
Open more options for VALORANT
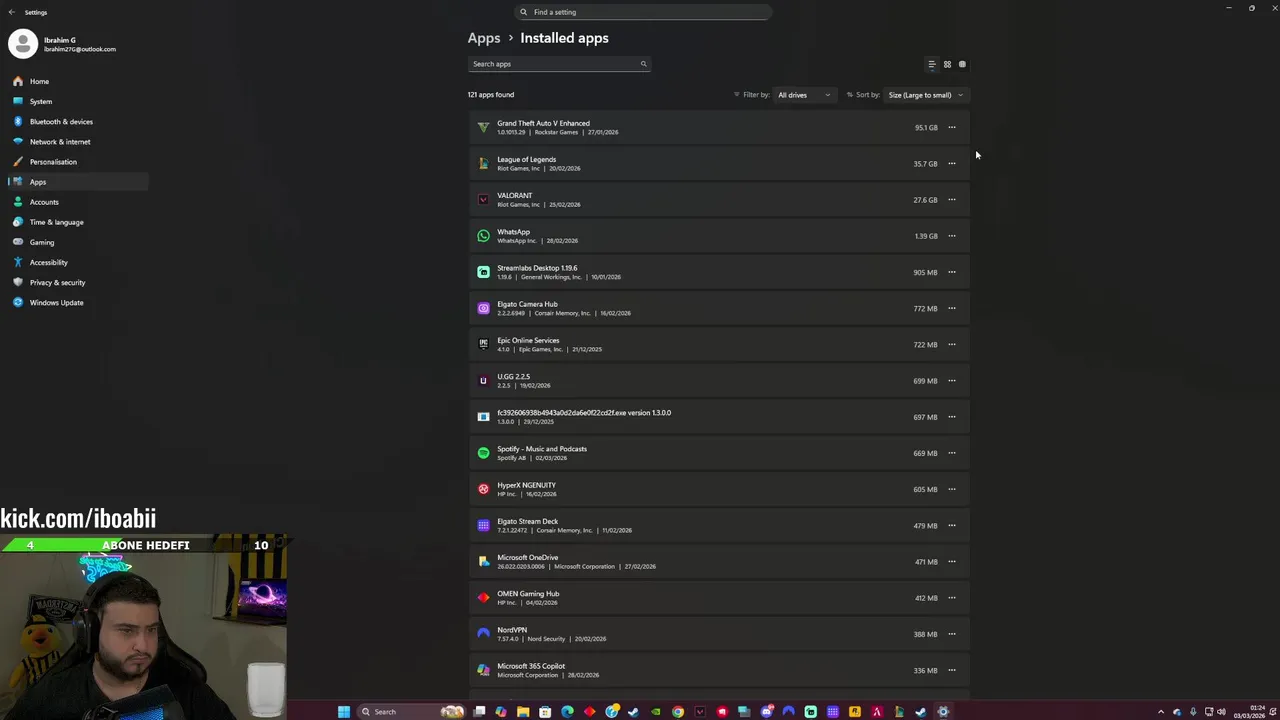pyautogui.click(x=952, y=199)
